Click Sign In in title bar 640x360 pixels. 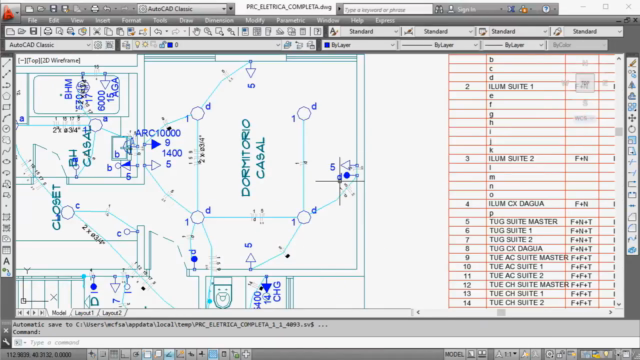click(x=466, y=9)
